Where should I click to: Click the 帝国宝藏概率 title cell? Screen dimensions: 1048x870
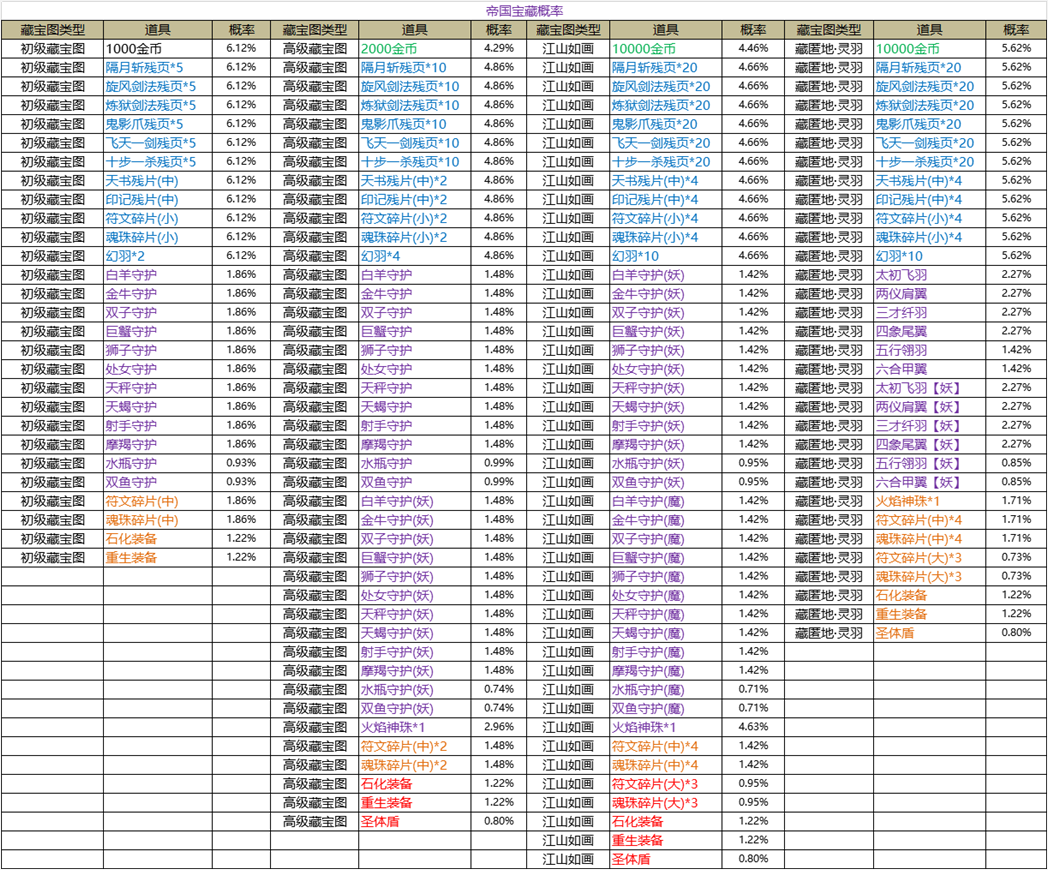[524, 10]
